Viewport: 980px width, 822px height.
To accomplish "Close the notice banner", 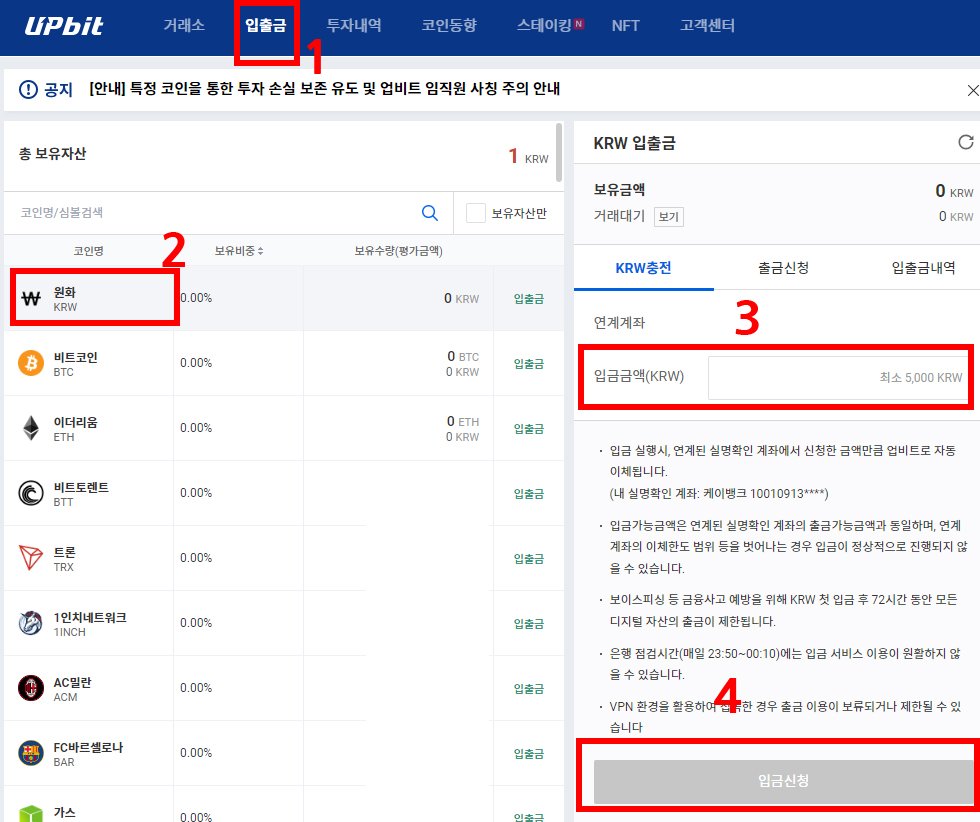I will coord(972,91).
